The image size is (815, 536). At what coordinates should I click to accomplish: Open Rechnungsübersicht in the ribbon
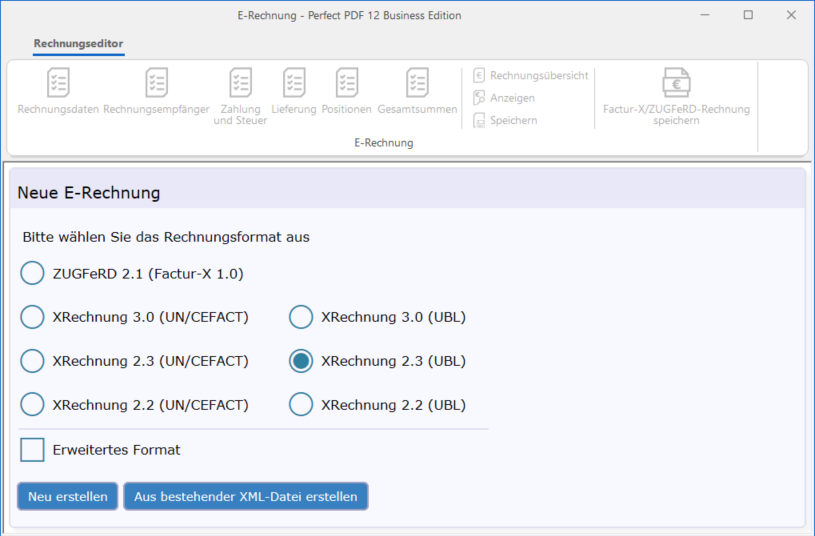pos(531,76)
